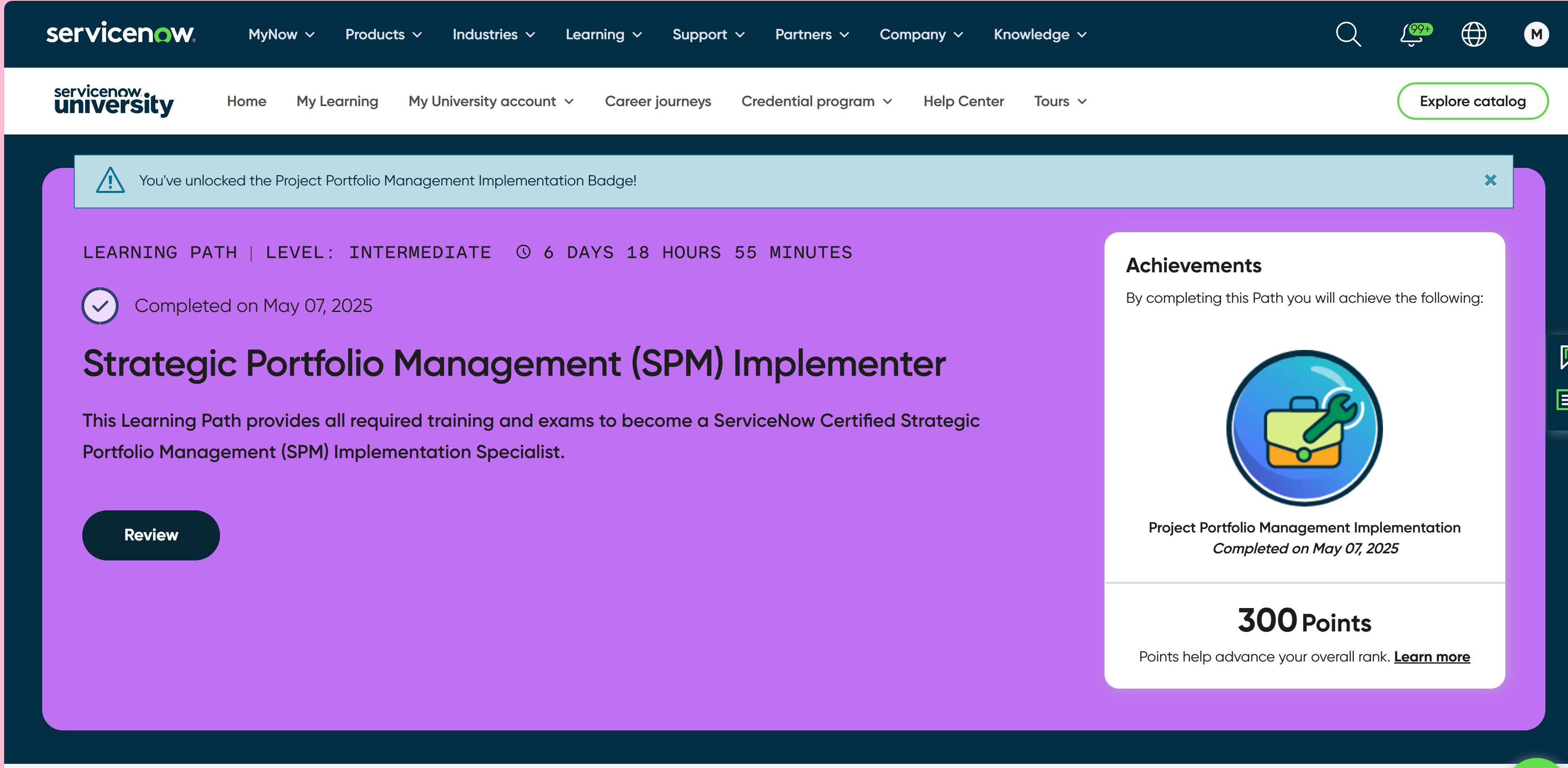Open the Tours dropdown

point(1060,101)
